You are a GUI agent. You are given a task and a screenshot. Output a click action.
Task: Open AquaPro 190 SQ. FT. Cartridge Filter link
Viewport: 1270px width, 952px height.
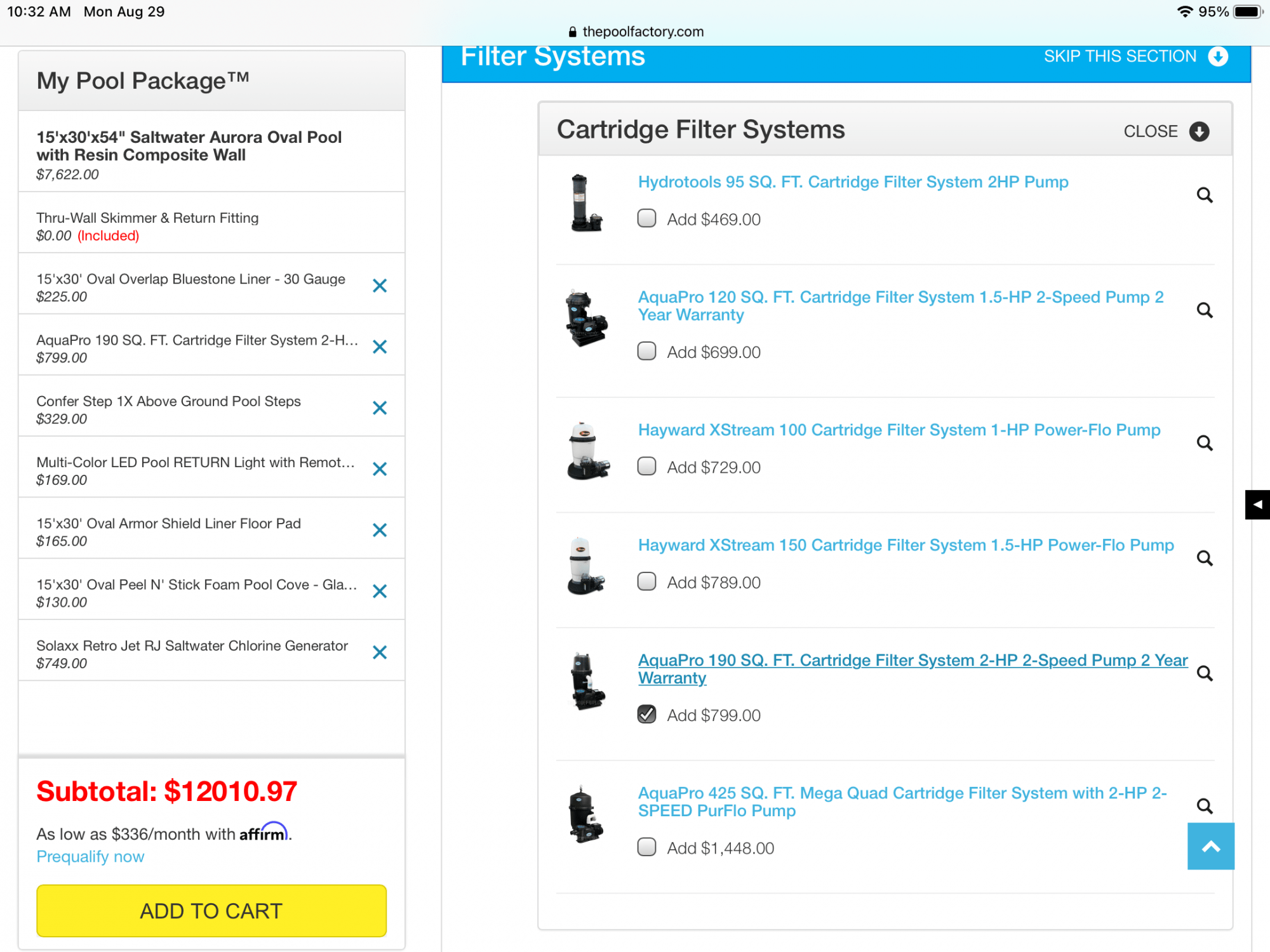pyautogui.click(x=912, y=669)
